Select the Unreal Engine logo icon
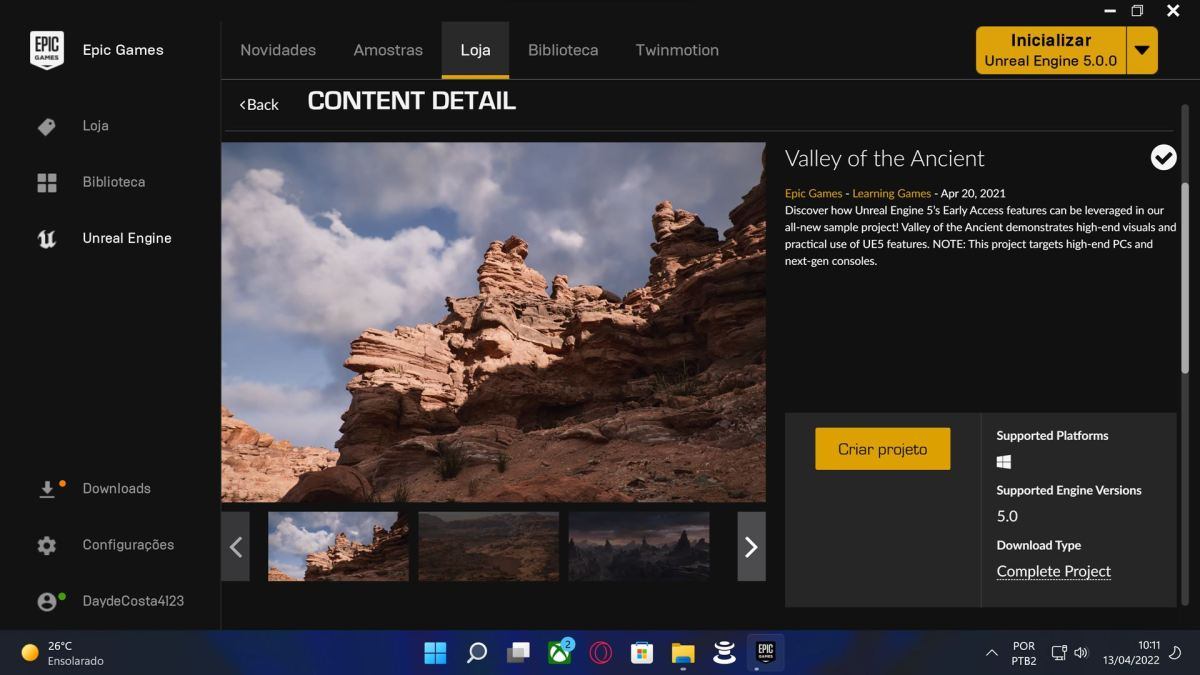This screenshot has width=1200, height=675. click(46, 239)
